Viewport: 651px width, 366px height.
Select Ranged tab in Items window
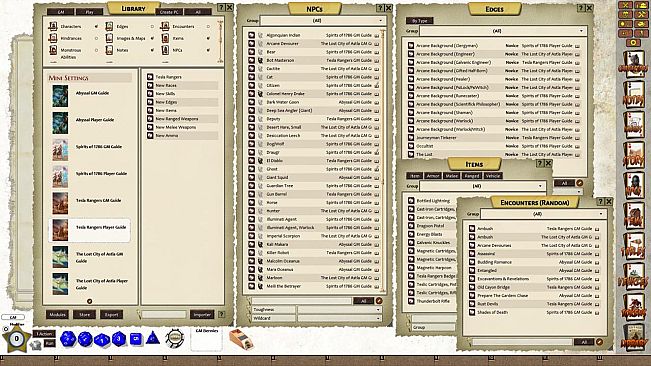[x=472, y=176]
